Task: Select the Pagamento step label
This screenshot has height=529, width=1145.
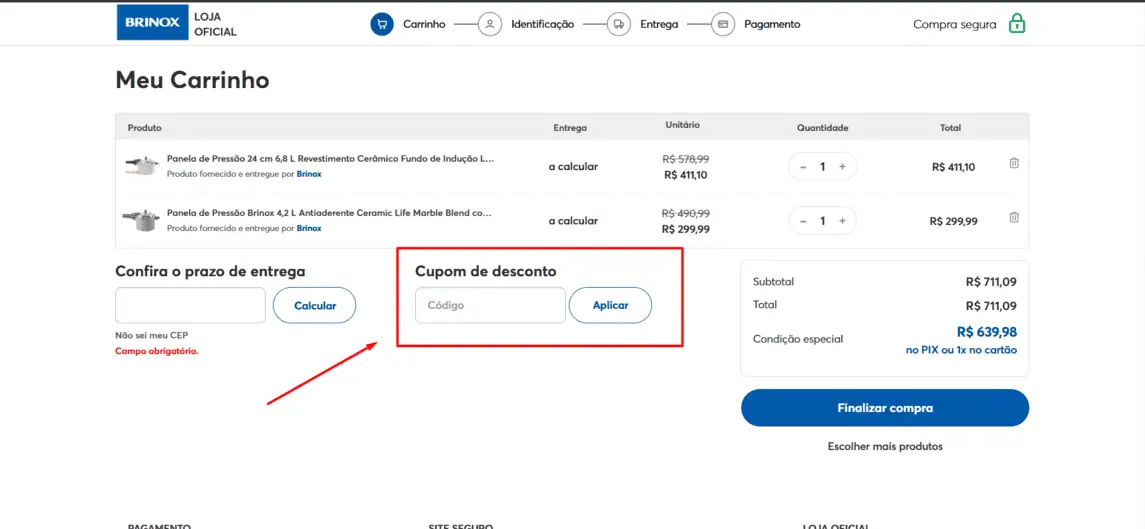Action: (773, 24)
